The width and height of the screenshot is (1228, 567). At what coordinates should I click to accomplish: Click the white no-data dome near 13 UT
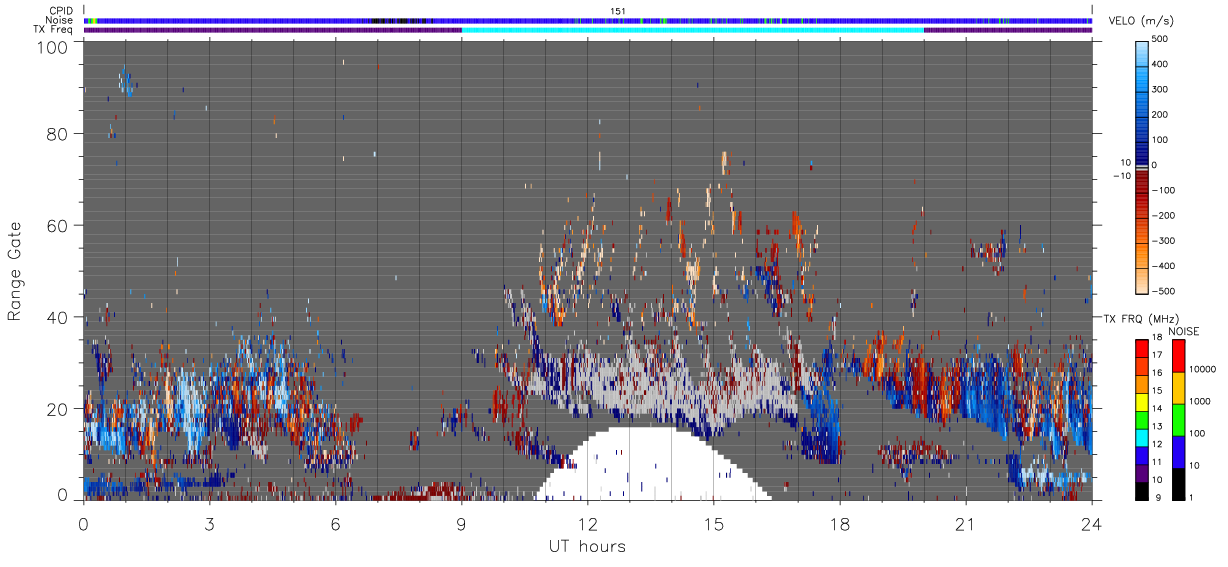pos(652,465)
